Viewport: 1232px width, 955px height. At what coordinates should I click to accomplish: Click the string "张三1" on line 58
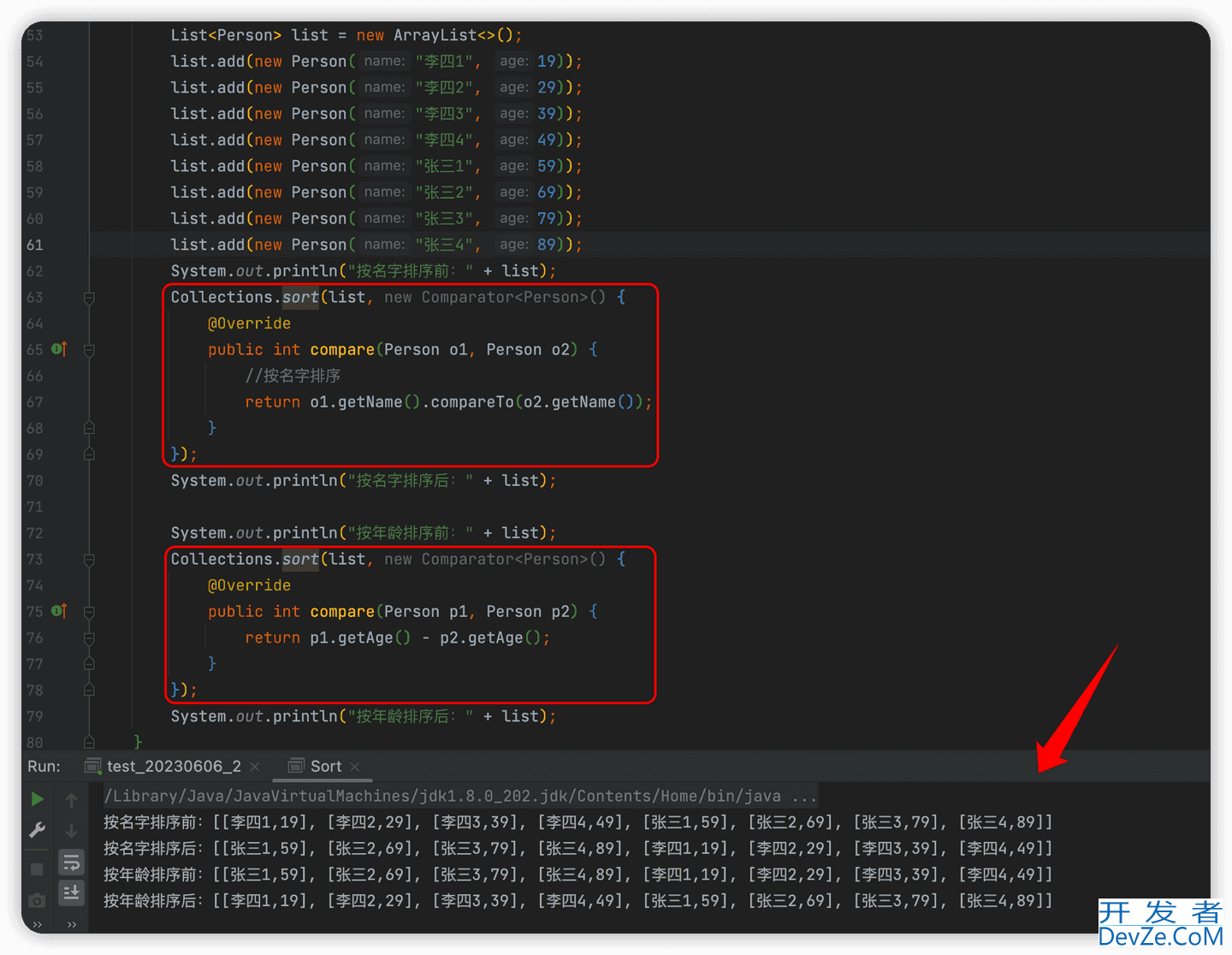click(x=444, y=166)
